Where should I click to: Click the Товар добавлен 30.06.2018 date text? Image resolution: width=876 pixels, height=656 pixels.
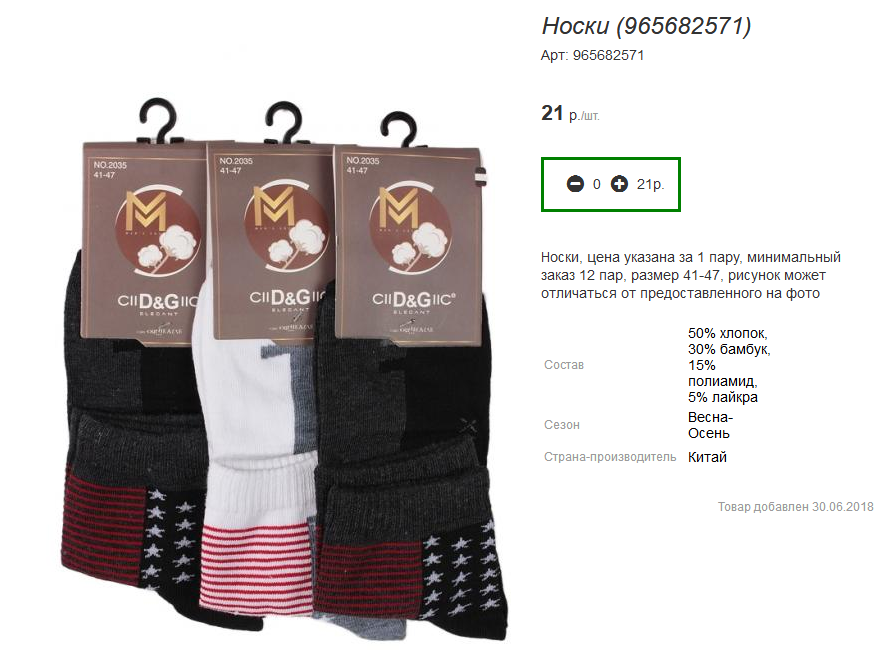point(796,507)
